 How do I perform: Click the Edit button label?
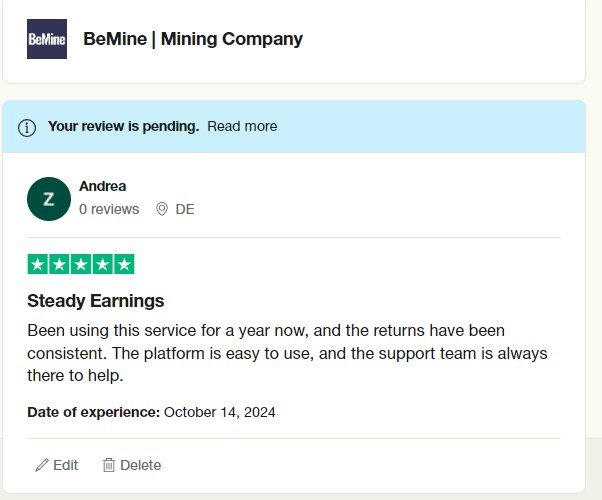pos(65,465)
